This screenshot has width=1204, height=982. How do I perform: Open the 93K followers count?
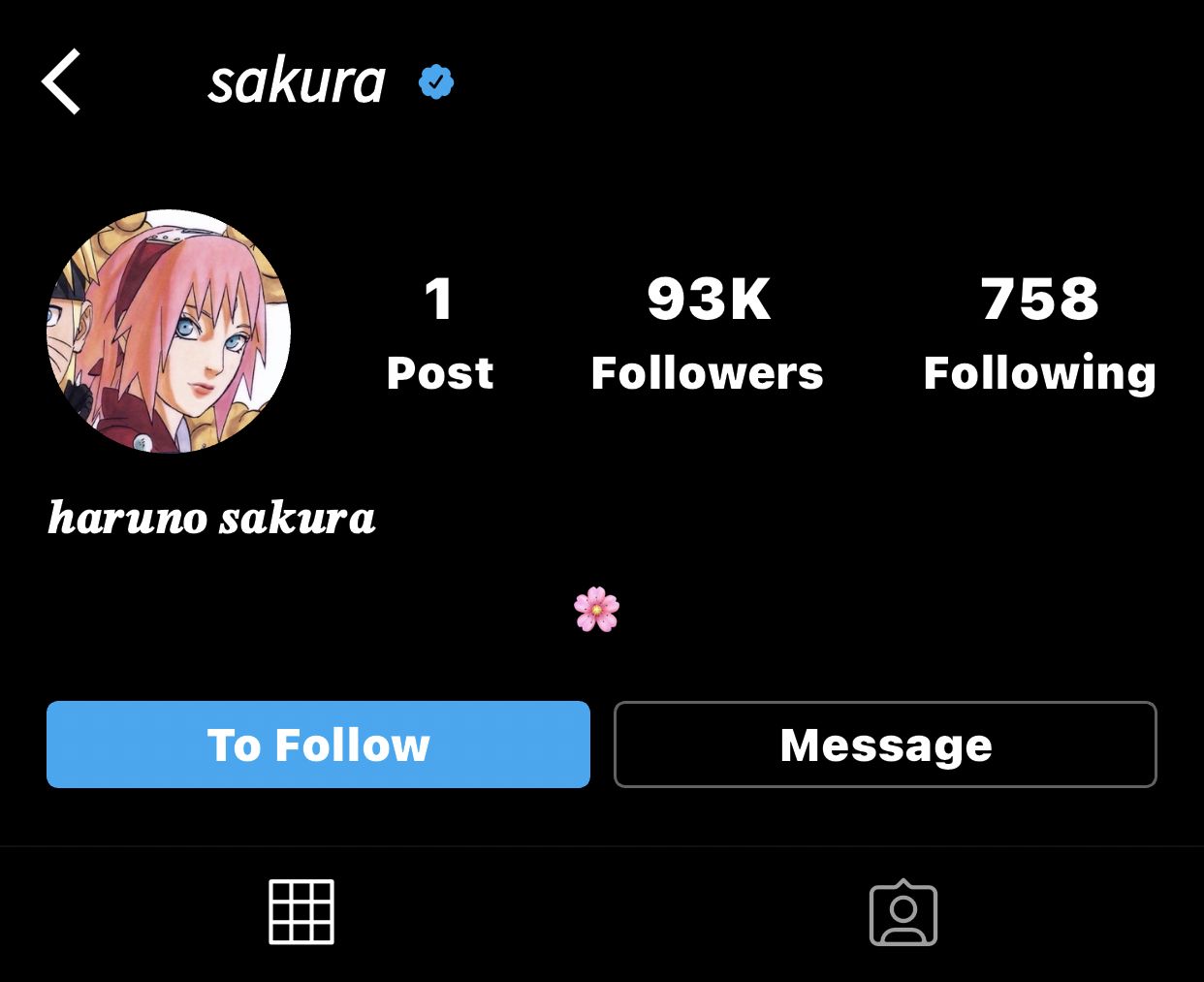click(x=709, y=299)
